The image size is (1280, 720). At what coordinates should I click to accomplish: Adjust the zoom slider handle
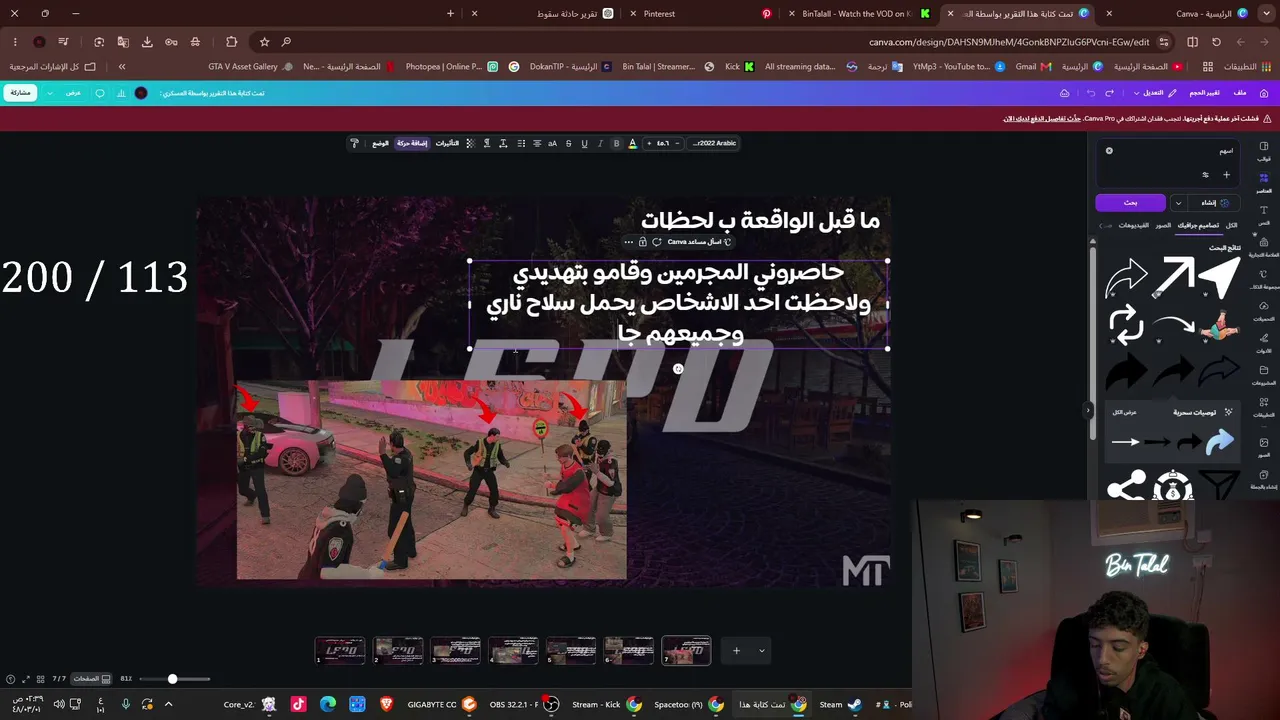172,679
